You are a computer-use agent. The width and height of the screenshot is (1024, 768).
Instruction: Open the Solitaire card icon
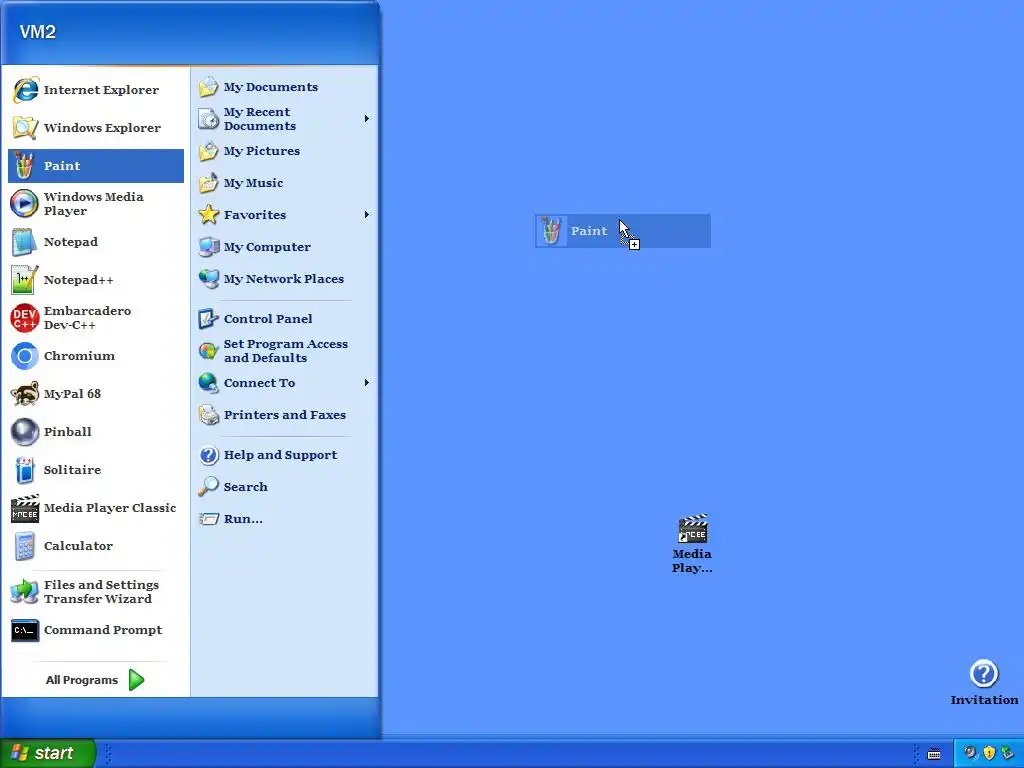pos(25,470)
